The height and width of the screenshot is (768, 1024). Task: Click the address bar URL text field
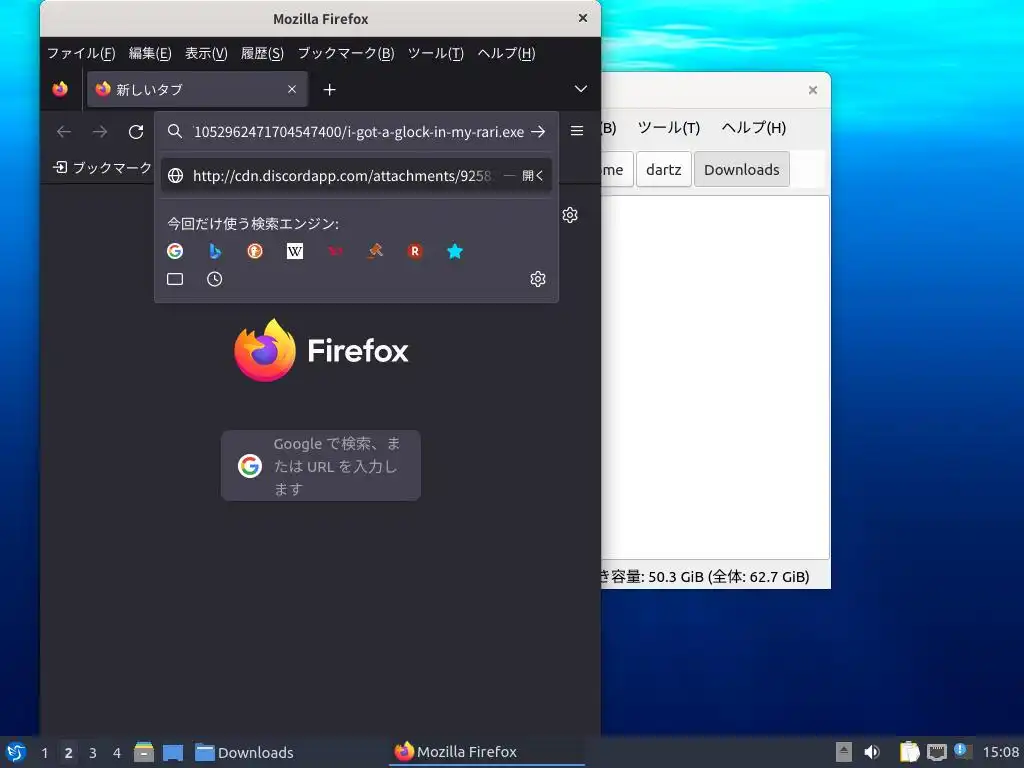[359, 132]
